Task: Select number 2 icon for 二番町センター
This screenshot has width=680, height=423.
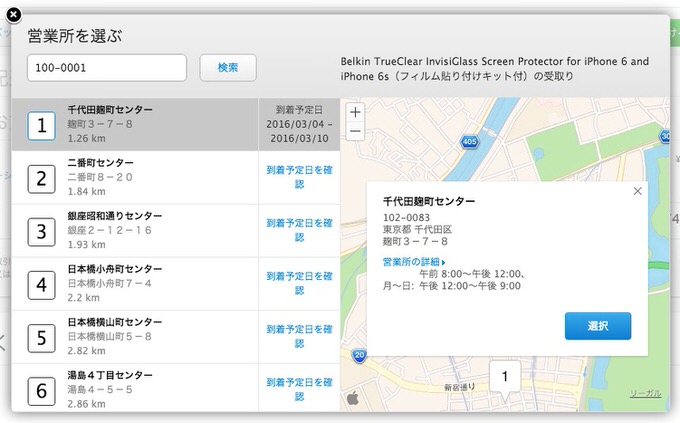Action: click(x=41, y=179)
